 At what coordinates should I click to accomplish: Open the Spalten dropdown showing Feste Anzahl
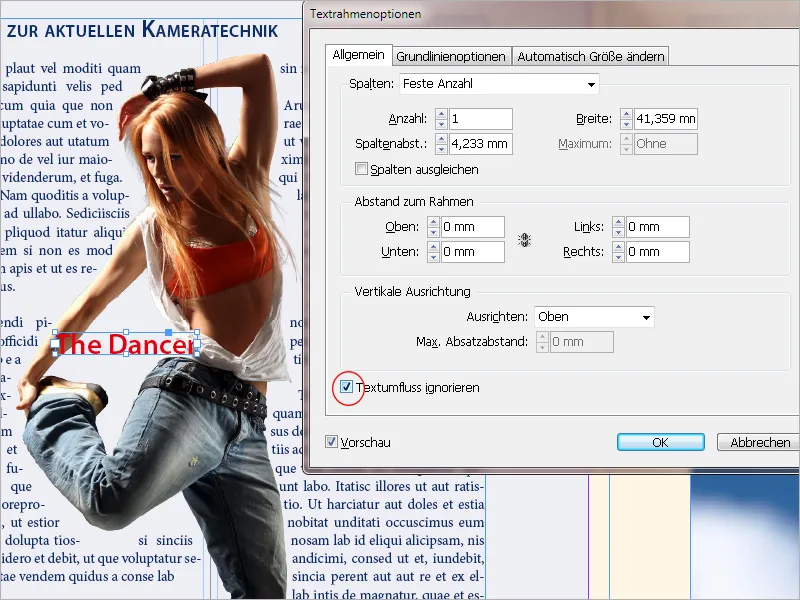pos(499,84)
